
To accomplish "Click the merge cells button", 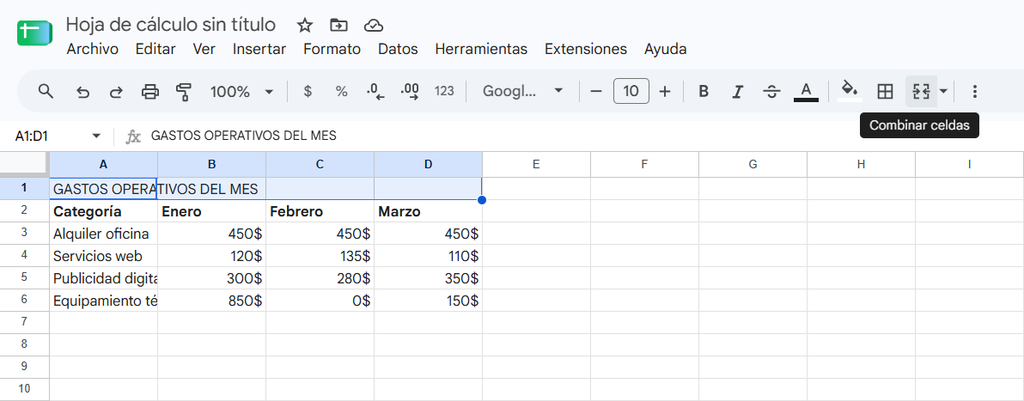I will [921, 91].
